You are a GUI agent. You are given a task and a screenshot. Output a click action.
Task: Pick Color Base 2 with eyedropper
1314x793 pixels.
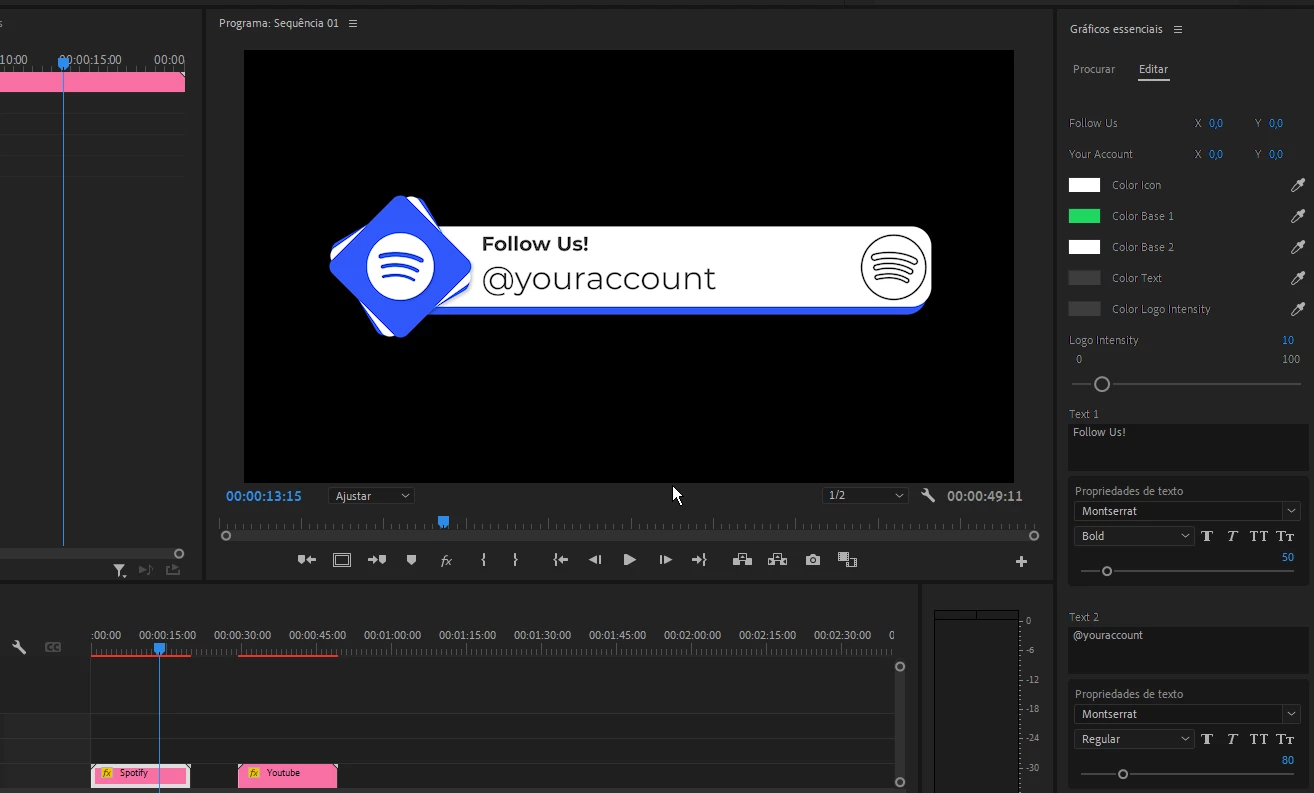(1298, 247)
